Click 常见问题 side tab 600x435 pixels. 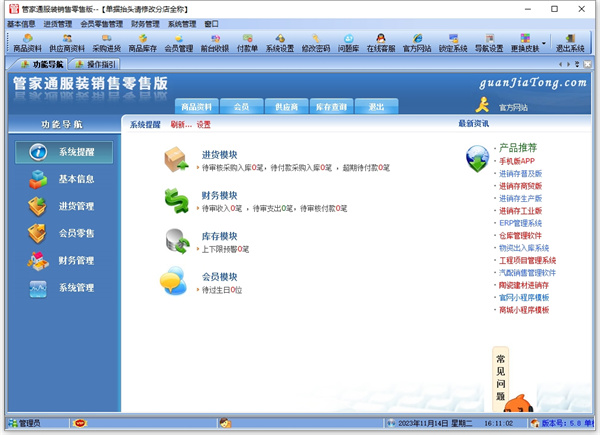501,378
